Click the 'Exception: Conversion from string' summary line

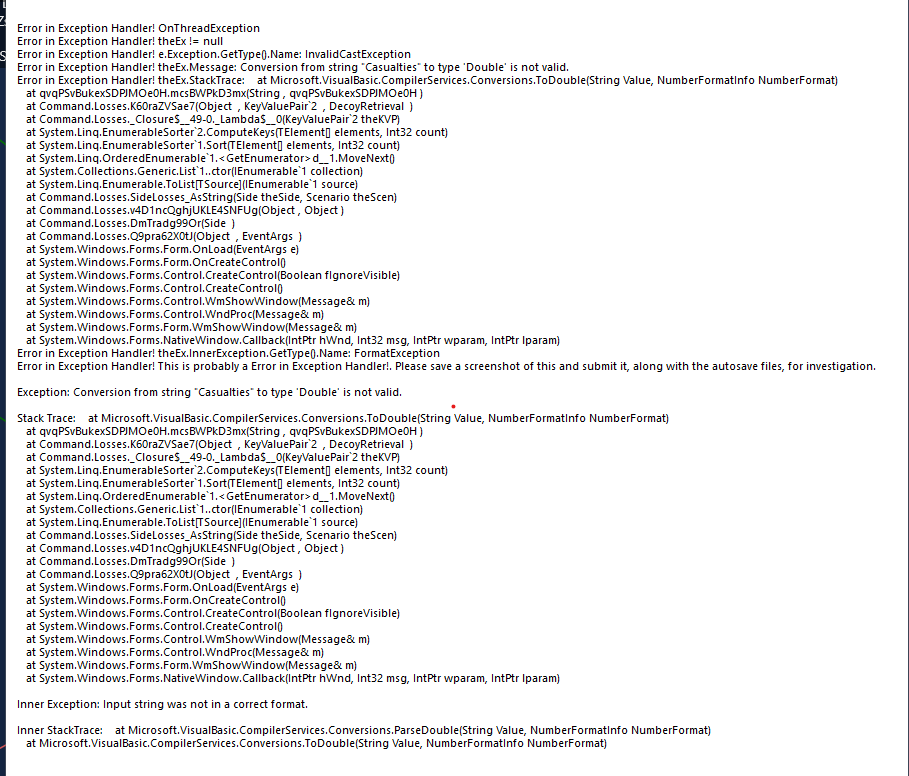point(209,392)
